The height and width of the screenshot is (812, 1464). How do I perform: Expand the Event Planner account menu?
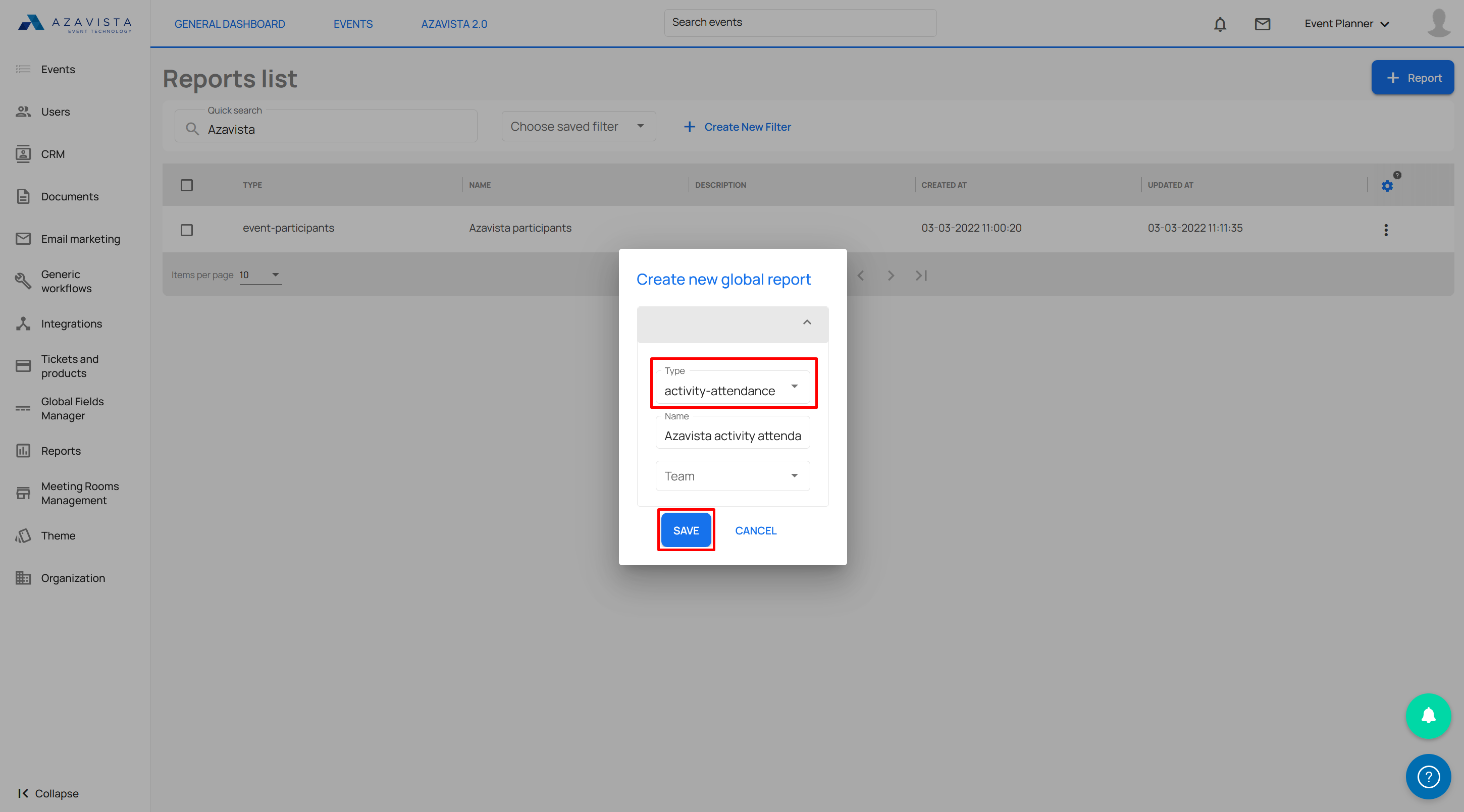(x=1346, y=24)
